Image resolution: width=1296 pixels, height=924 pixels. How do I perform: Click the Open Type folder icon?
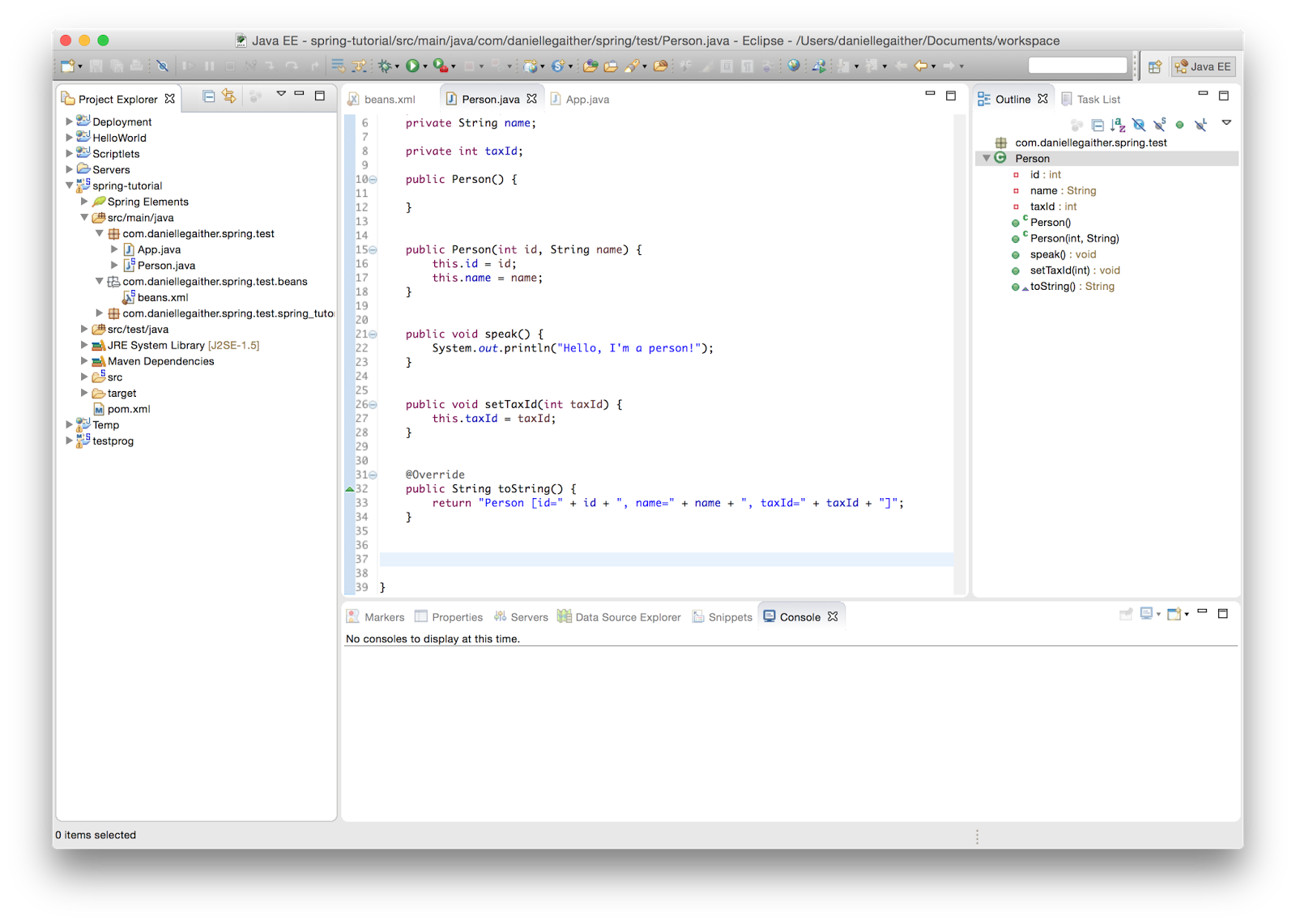point(590,66)
